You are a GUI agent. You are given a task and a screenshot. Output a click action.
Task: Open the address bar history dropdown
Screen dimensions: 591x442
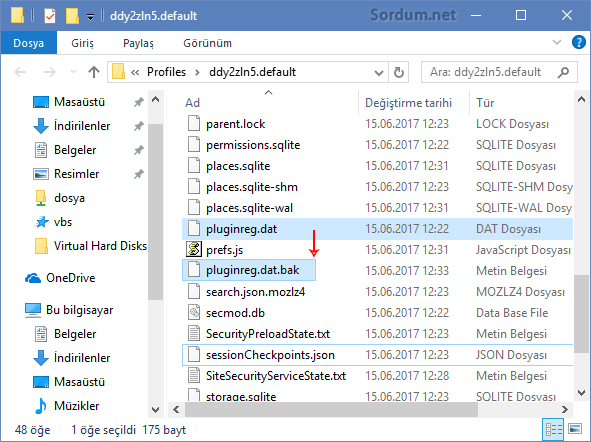tap(379, 72)
